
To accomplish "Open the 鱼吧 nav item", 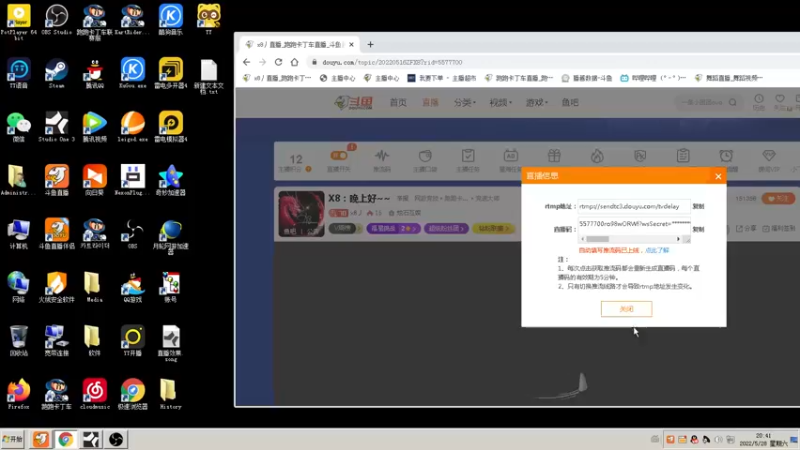I will coord(570,103).
